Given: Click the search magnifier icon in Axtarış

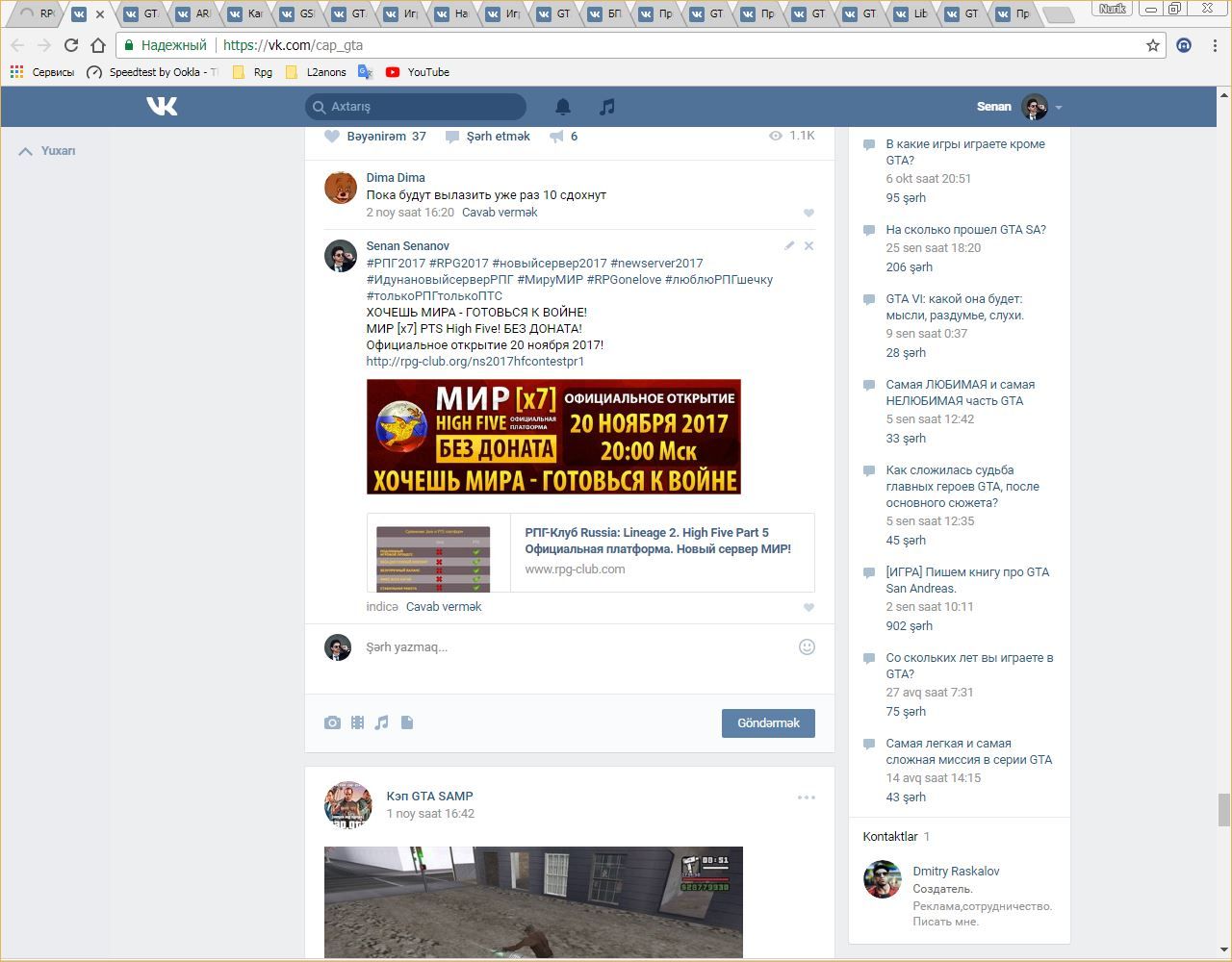Looking at the screenshot, I should pyautogui.click(x=319, y=107).
